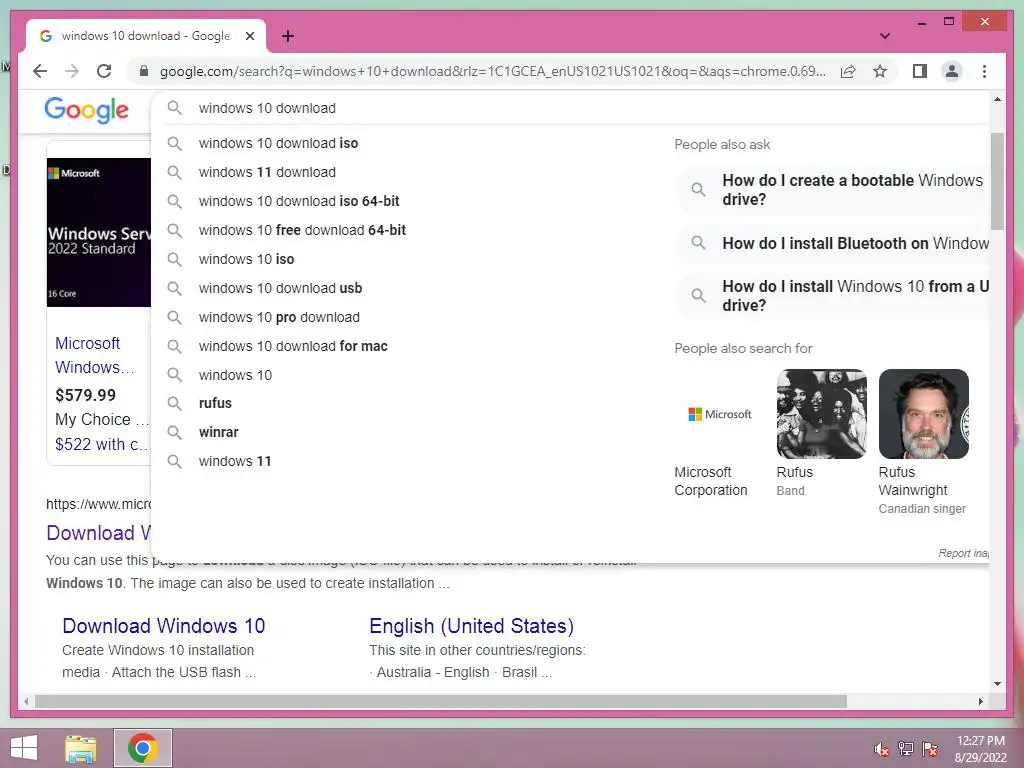Open the 'https://www.micr...' result URL
The width and height of the screenshot is (1024, 768).
click(98, 504)
